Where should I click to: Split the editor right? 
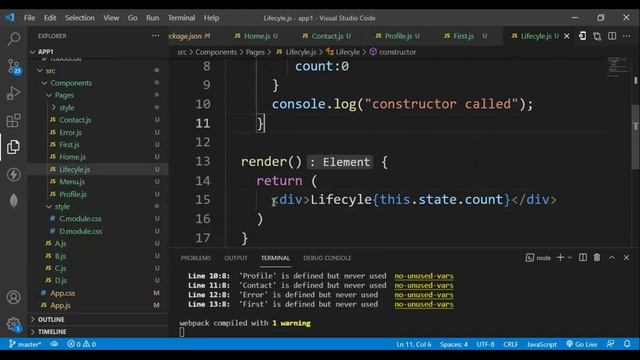[x=612, y=36]
